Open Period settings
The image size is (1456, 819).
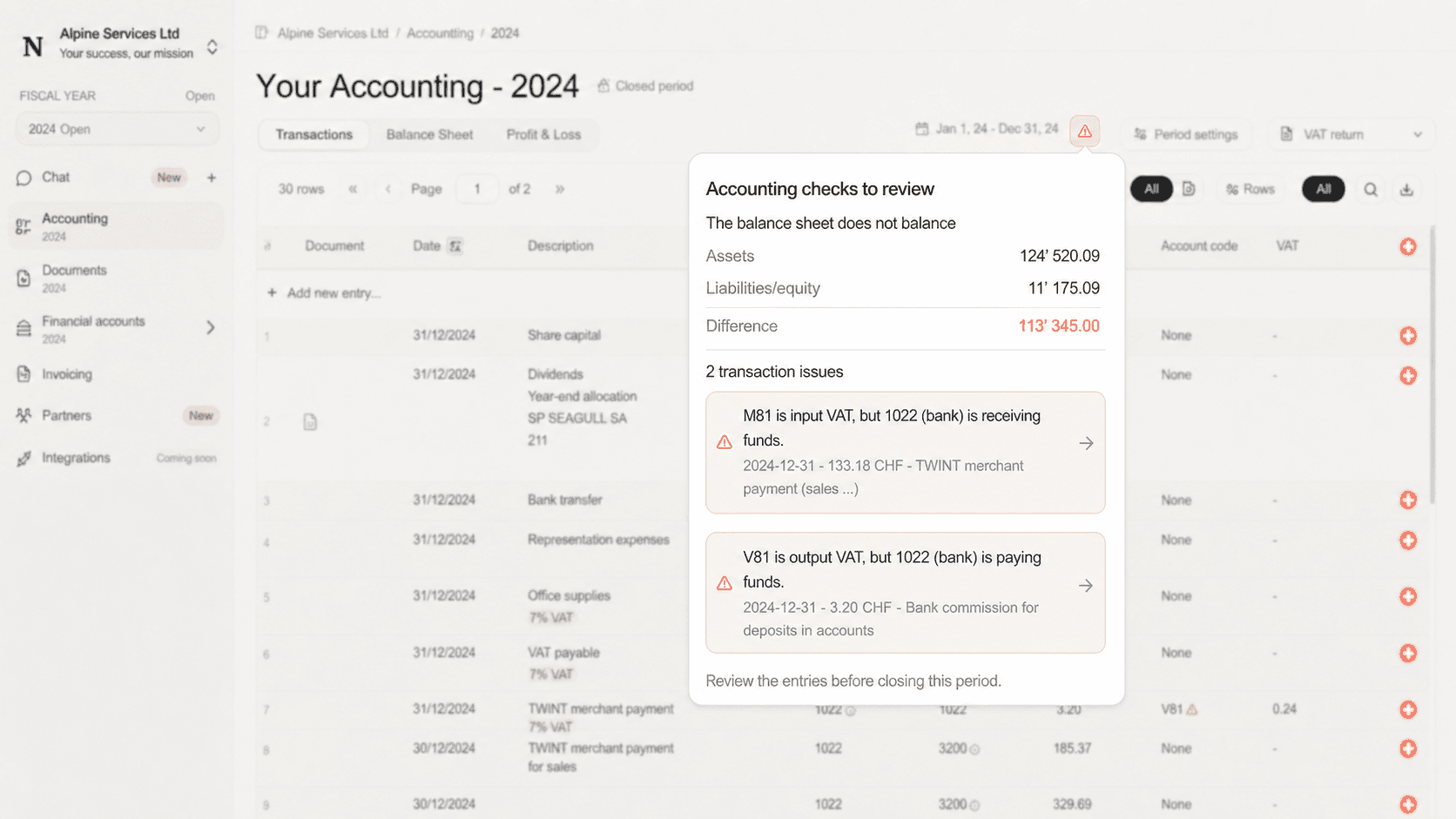(1186, 135)
